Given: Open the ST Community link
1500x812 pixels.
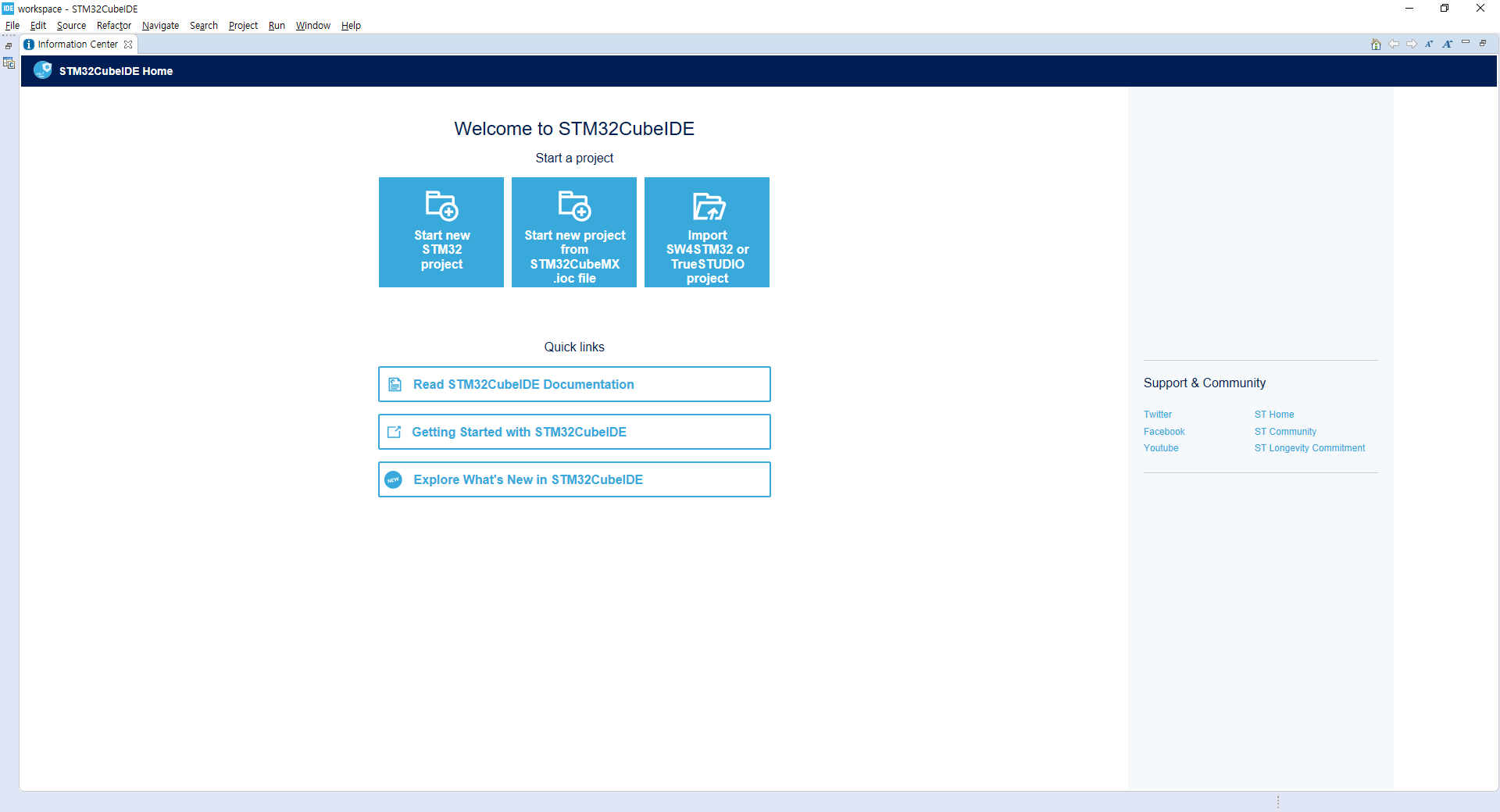Looking at the screenshot, I should coord(1285,432).
